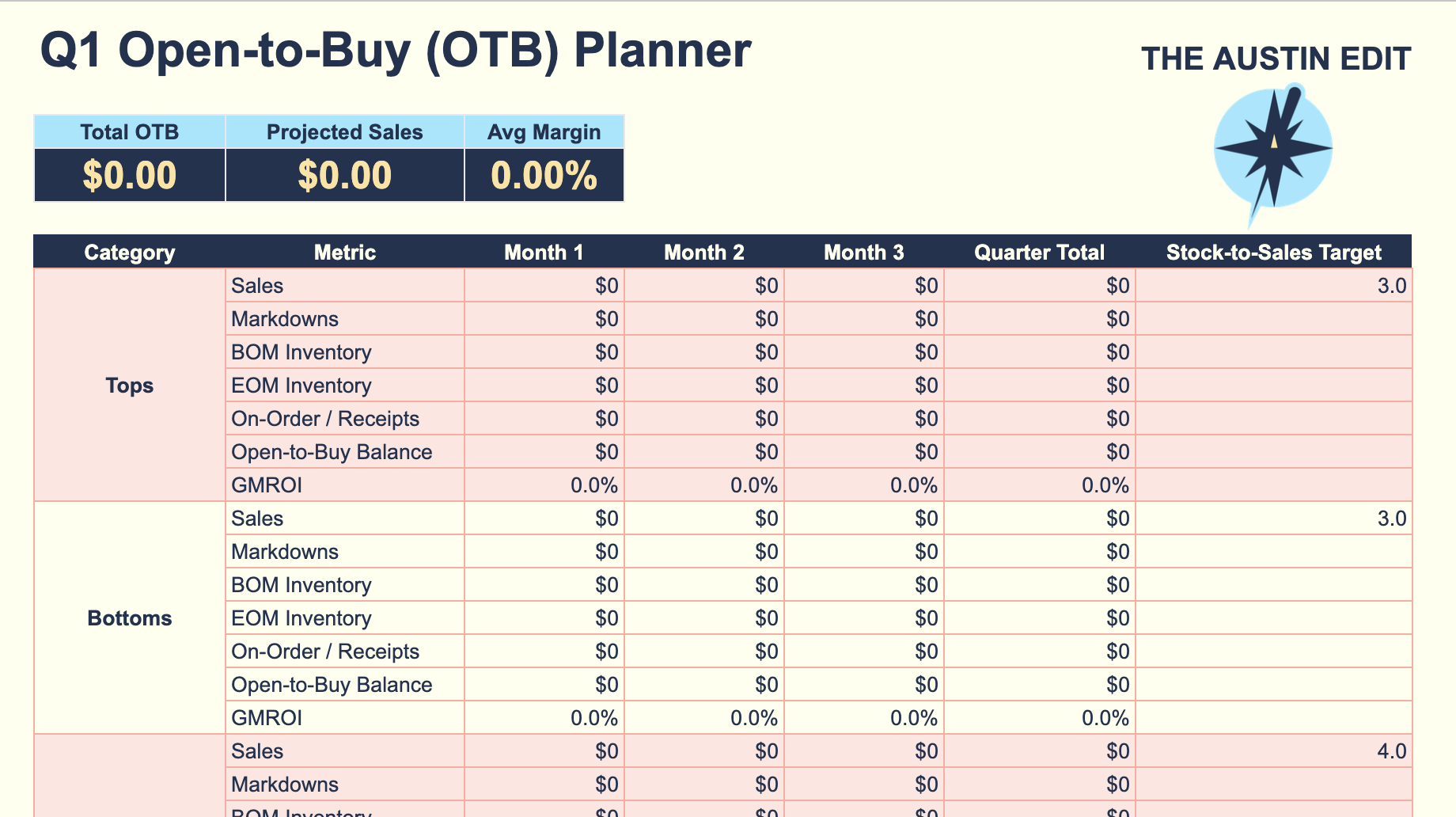Select the Avg Margin percentage cell
The height and width of the screenshot is (817, 1456).
pos(544,175)
